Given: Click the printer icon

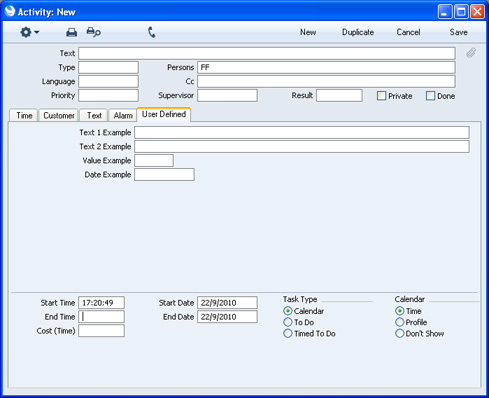Looking at the screenshot, I should tap(71, 32).
